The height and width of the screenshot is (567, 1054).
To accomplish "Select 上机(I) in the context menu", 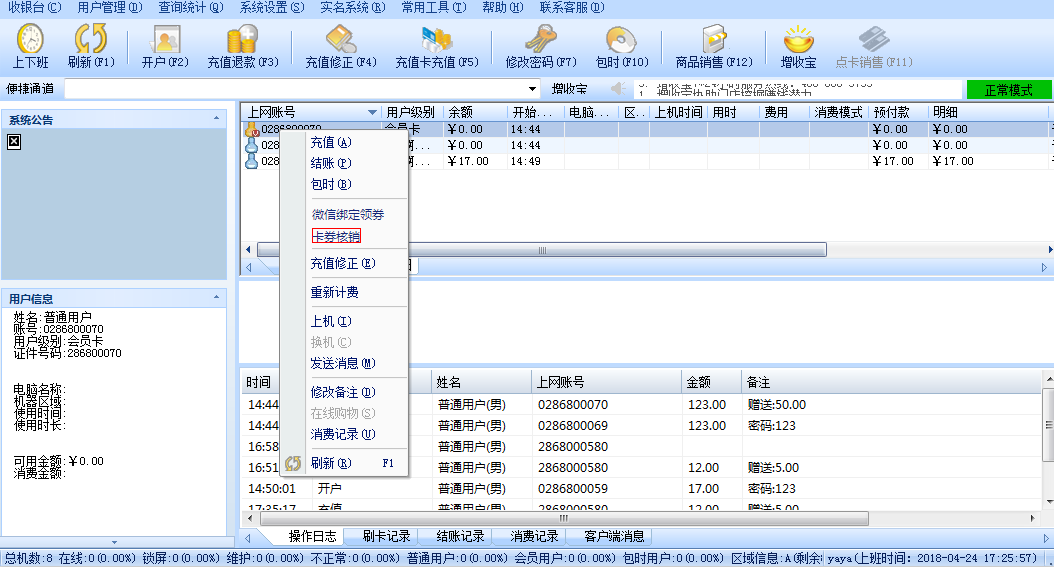I will [331, 321].
